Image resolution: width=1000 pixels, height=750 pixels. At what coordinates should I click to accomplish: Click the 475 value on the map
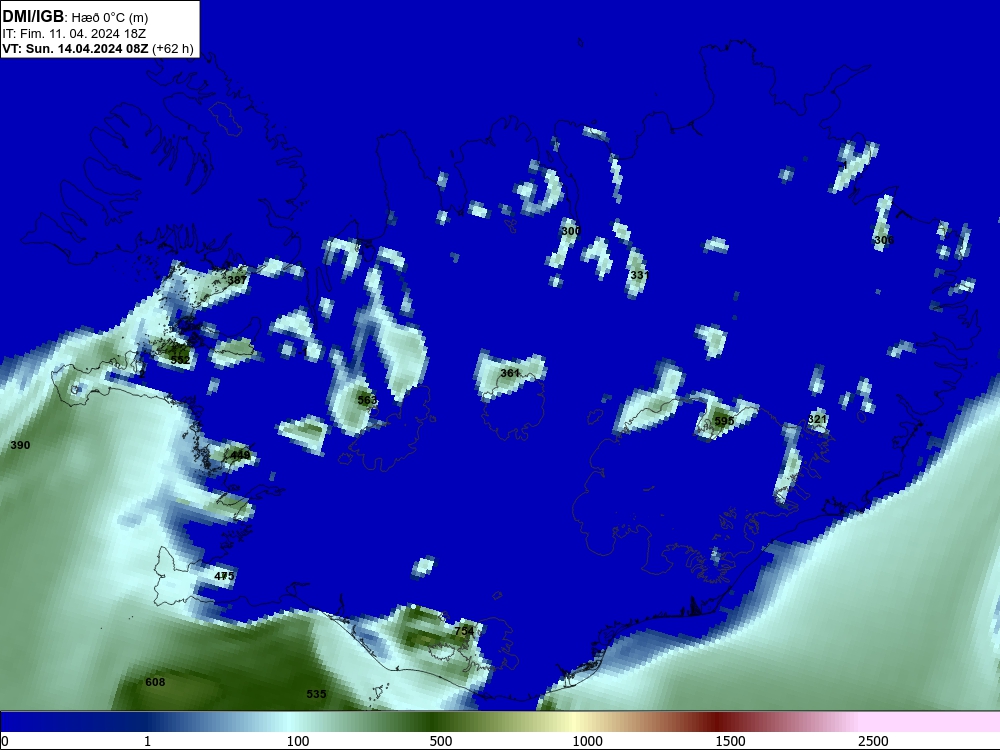pos(224,576)
